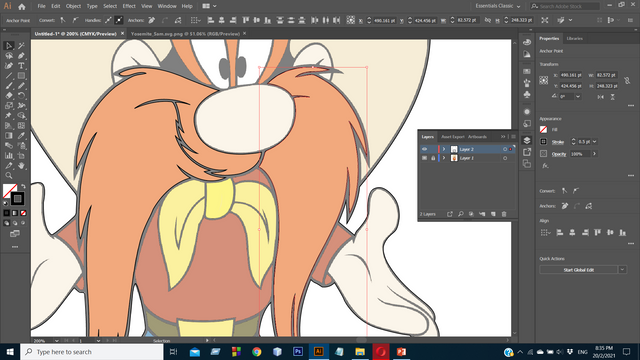Open zoom level dropdown at status bar
This screenshot has height=360, width=640.
tap(56, 340)
